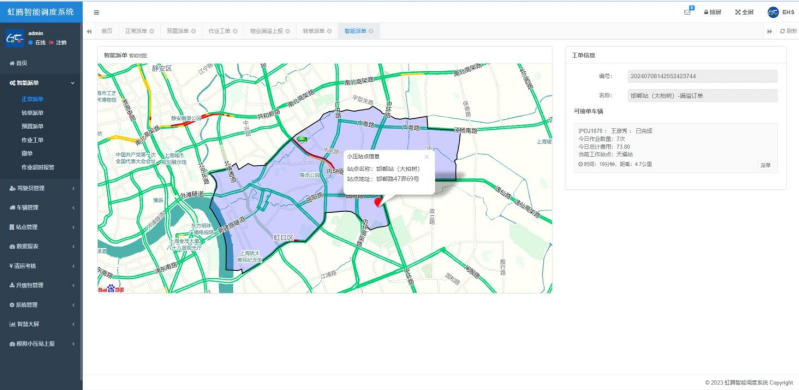This screenshot has width=799, height=390.
Task: Close the 转单派单 tab using its close icon
Action: coord(329,31)
